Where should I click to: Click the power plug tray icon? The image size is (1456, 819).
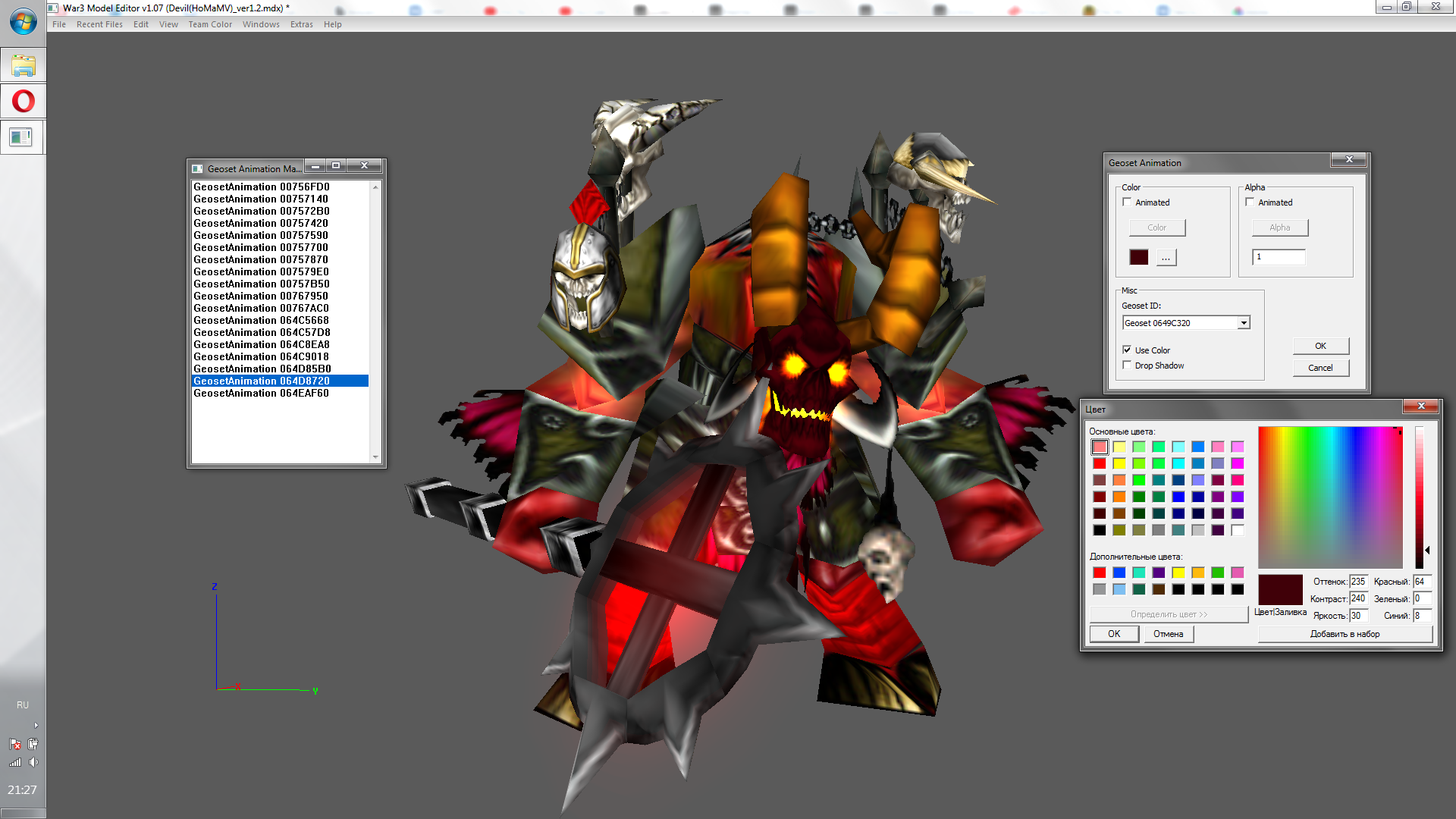(x=33, y=744)
